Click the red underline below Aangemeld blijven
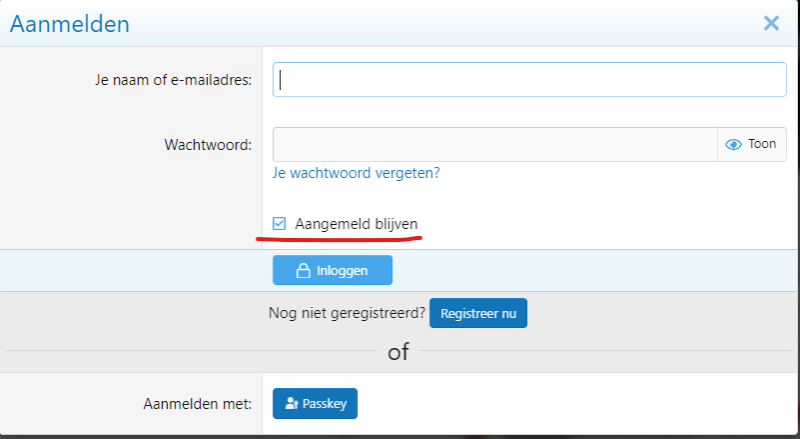800x439 pixels. coord(340,239)
